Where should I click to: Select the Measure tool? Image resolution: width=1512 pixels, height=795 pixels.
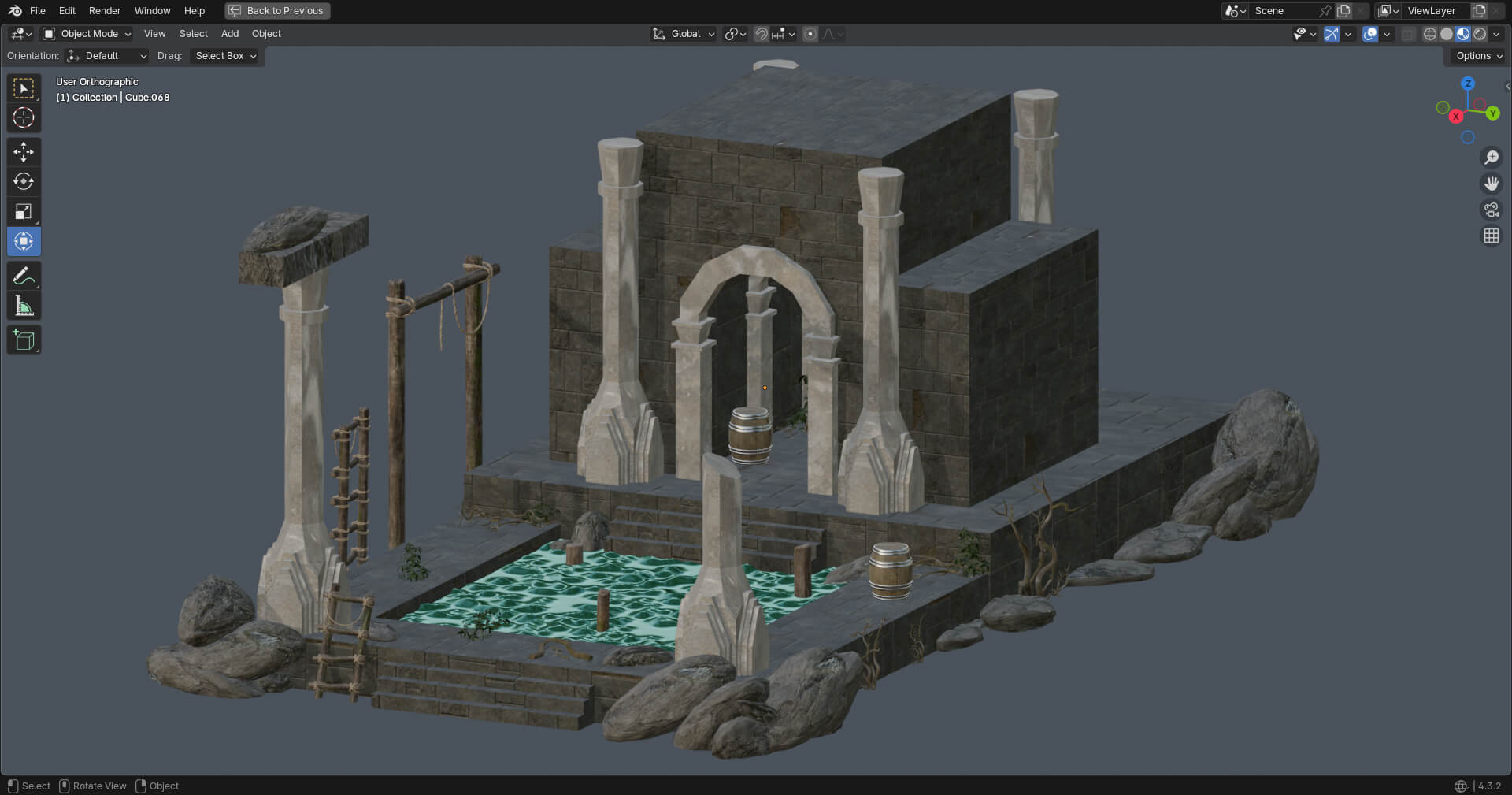24,306
